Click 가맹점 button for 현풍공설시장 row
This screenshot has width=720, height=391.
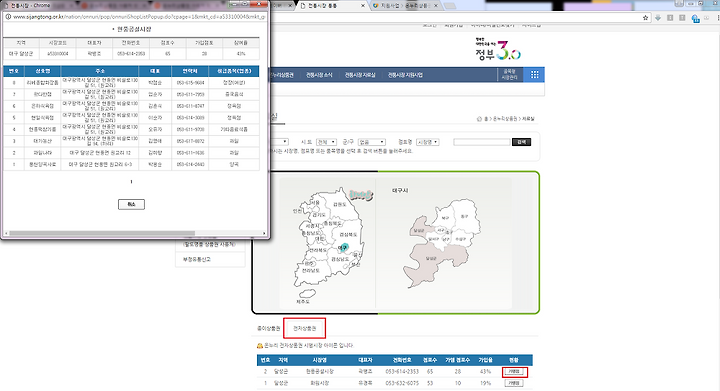pos(514,371)
